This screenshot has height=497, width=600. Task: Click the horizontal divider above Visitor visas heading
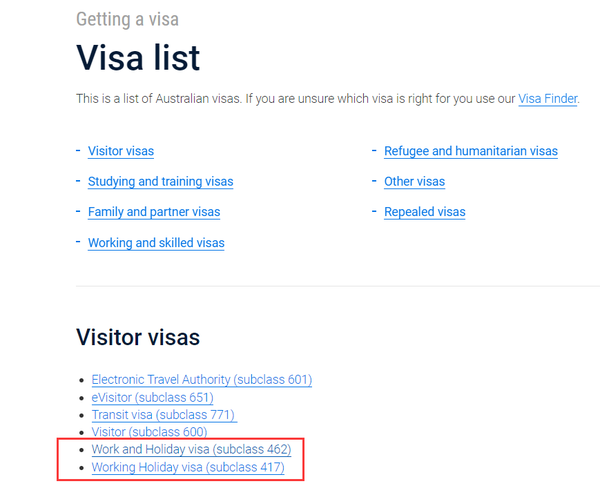[x=338, y=286]
